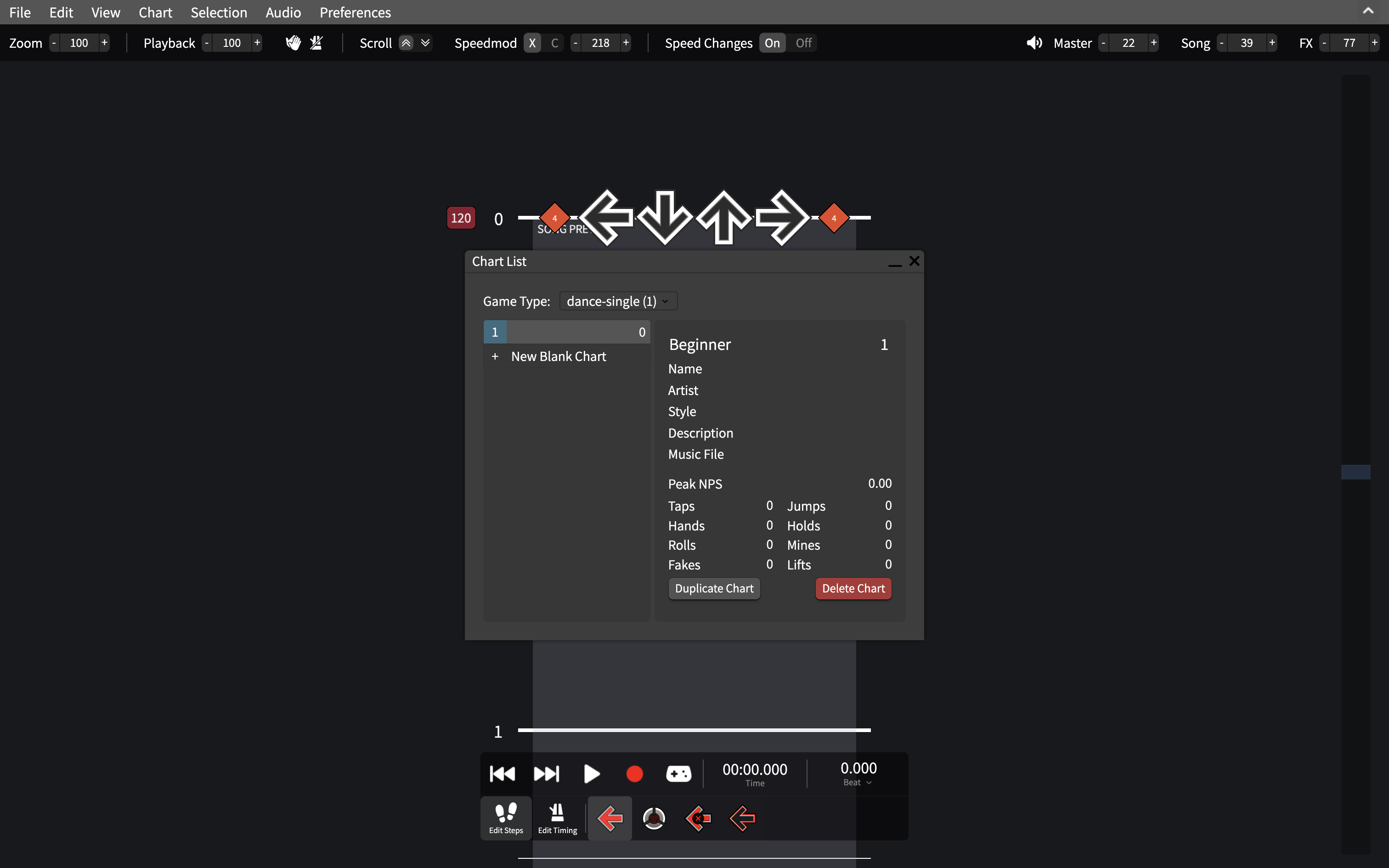Set scroll direction to downward
The height and width of the screenshot is (868, 1389).
pos(425,42)
